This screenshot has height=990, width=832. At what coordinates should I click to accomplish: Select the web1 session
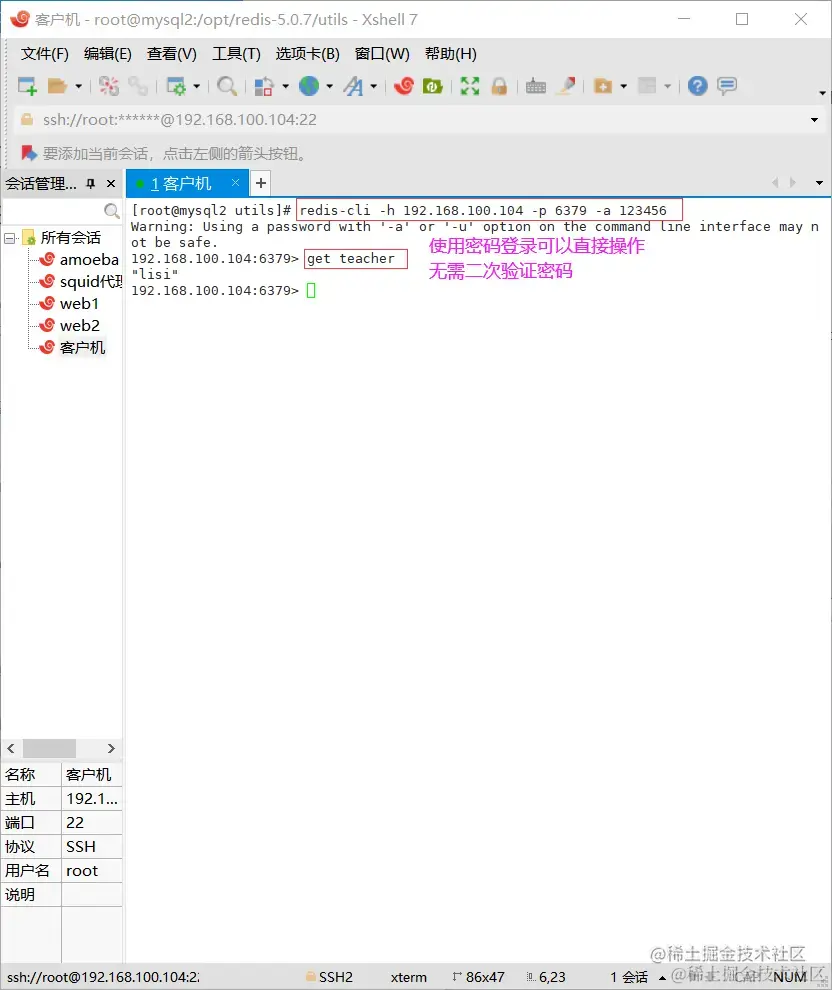point(79,304)
